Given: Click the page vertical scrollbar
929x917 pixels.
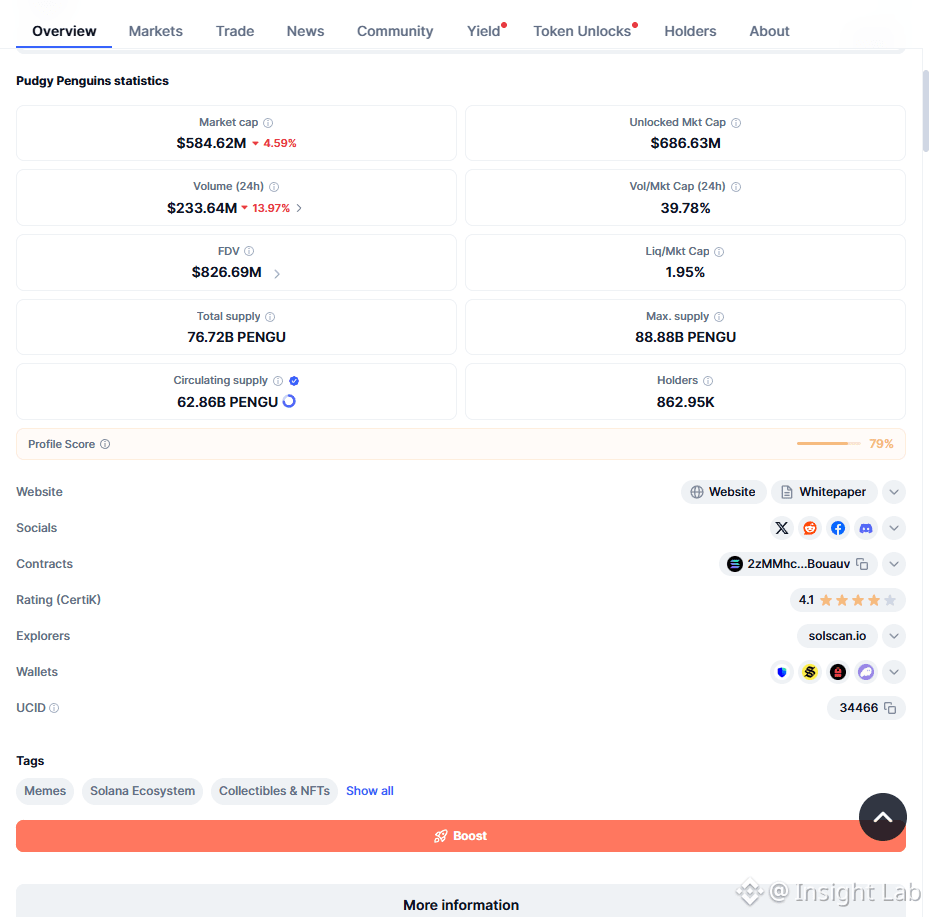Looking at the screenshot, I should pos(925,111).
